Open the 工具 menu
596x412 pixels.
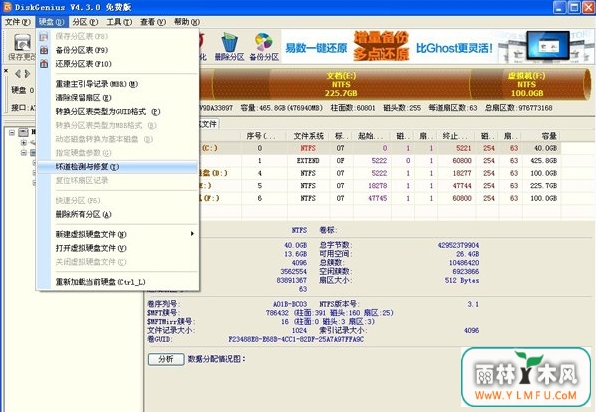click(x=119, y=22)
